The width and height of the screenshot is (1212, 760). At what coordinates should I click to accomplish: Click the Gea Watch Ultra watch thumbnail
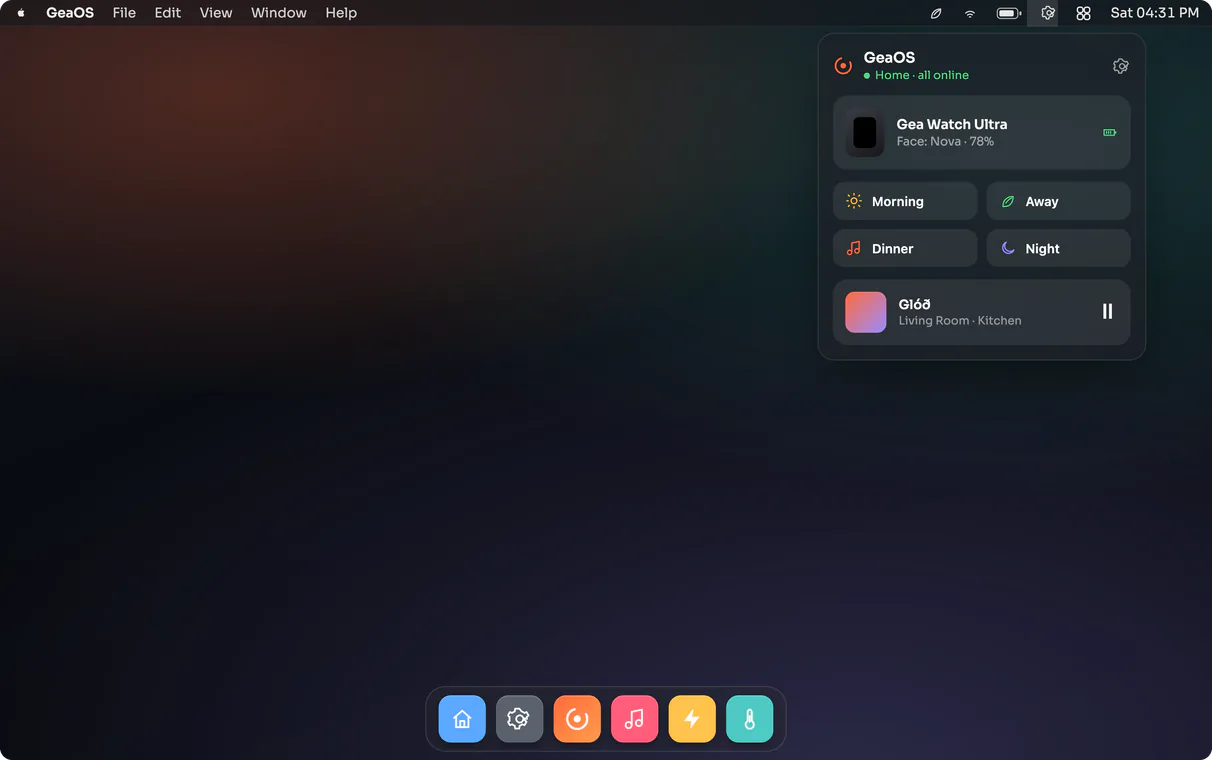(865, 133)
